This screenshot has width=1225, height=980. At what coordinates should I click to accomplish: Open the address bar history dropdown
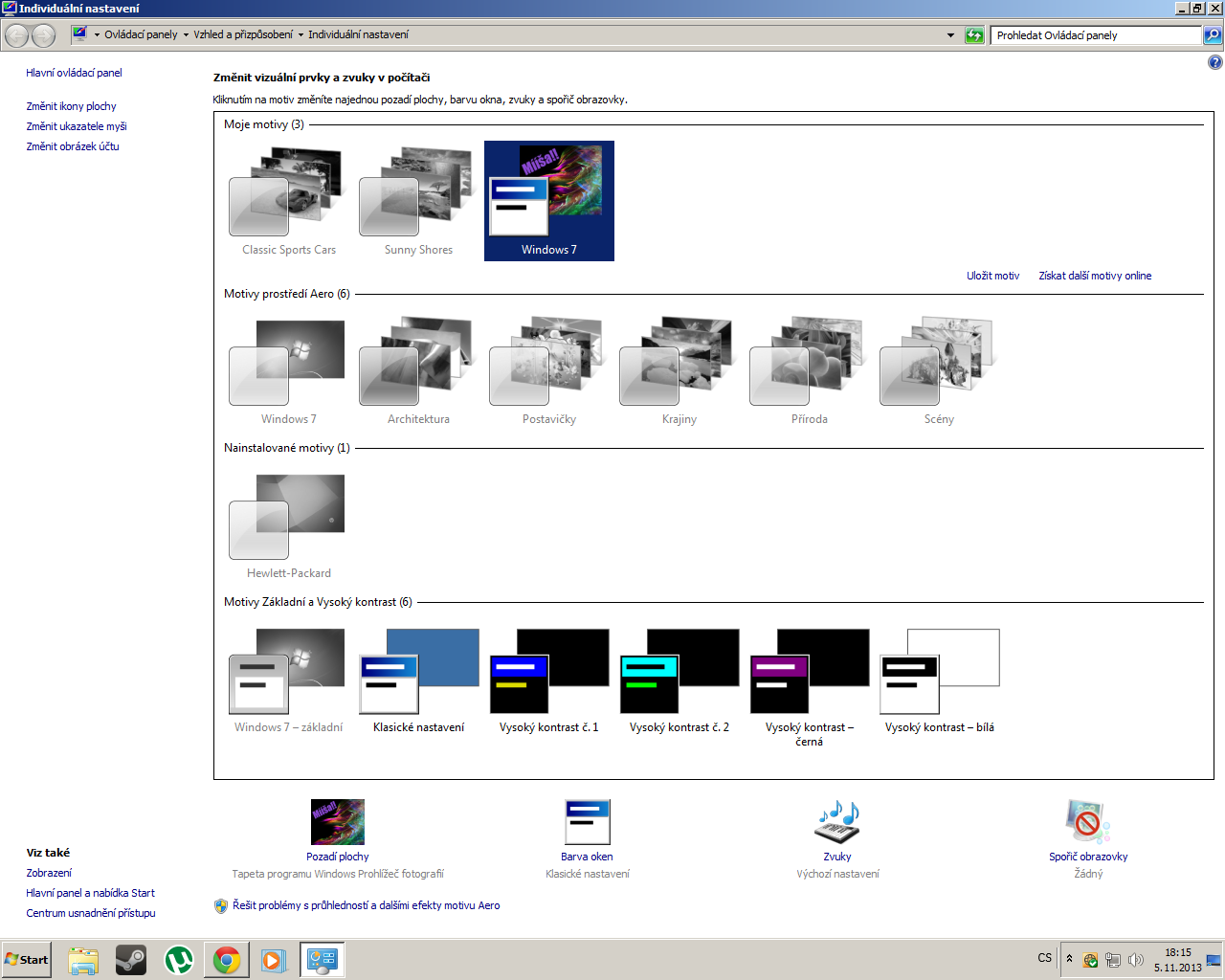950,35
